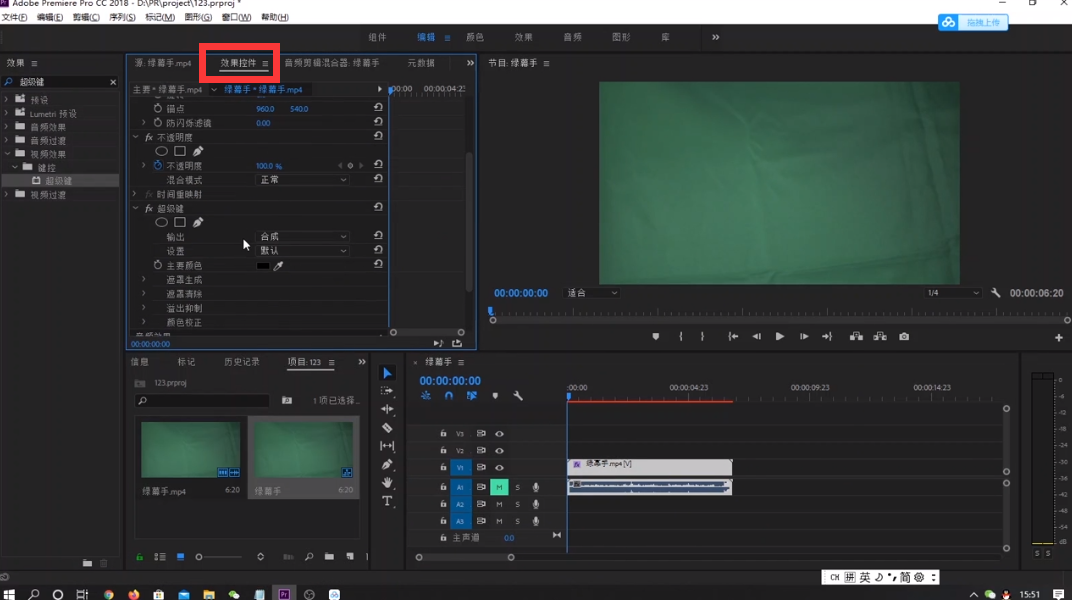Open the Ultra Key Output dropdown
This screenshot has height=600, width=1072.
point(302,236)
